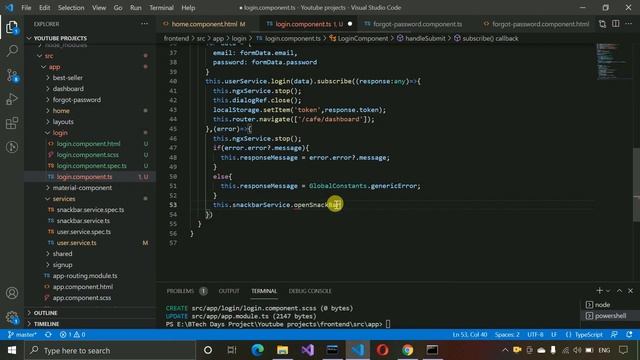Open File Explorer from taskbar
640x360 pixels.
[282, 350]
